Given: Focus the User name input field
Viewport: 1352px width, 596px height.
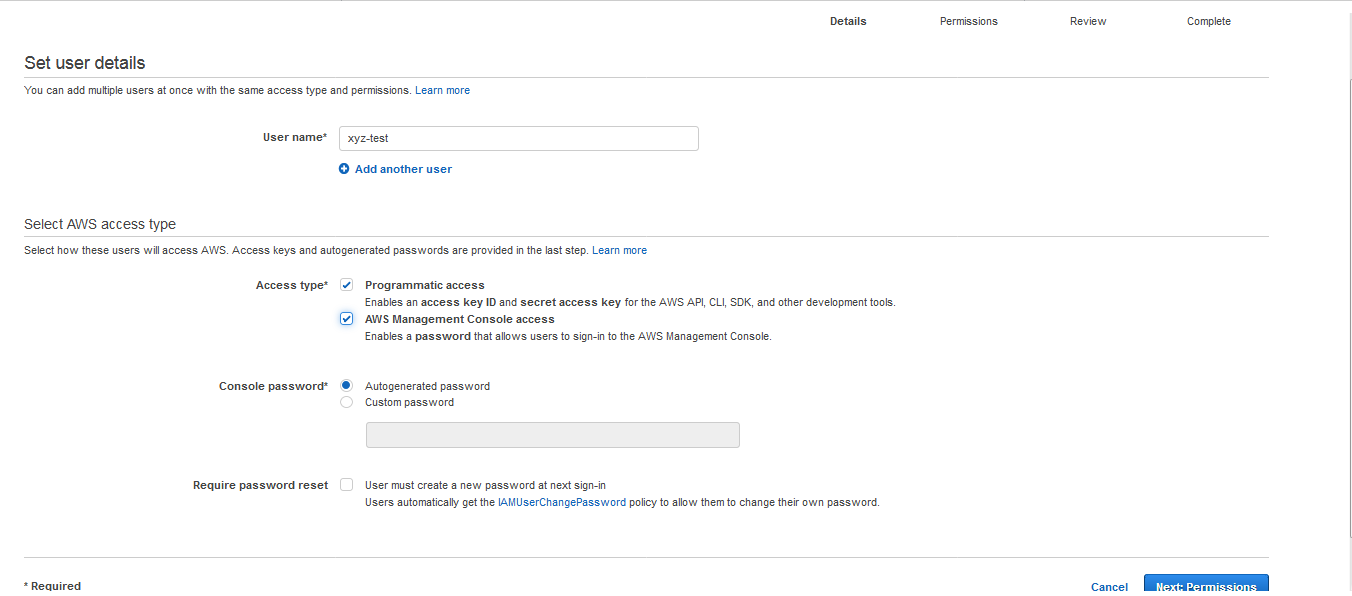Looking at the screenshot, I should click(x=518, y=138).
